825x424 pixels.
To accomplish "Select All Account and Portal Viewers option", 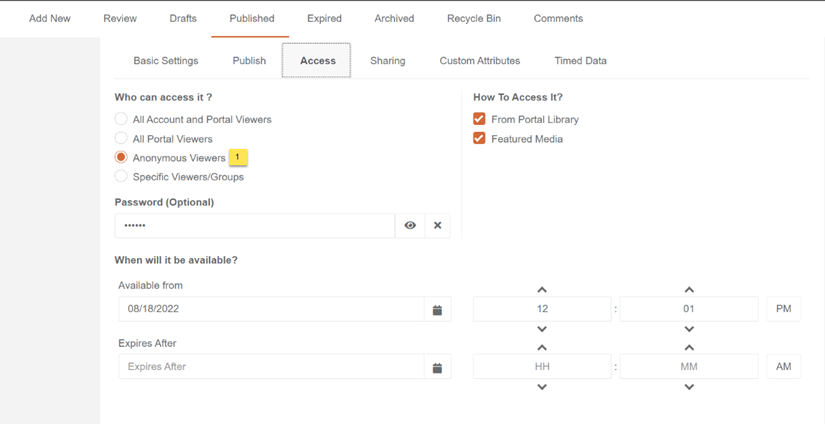I will (121, 119).
